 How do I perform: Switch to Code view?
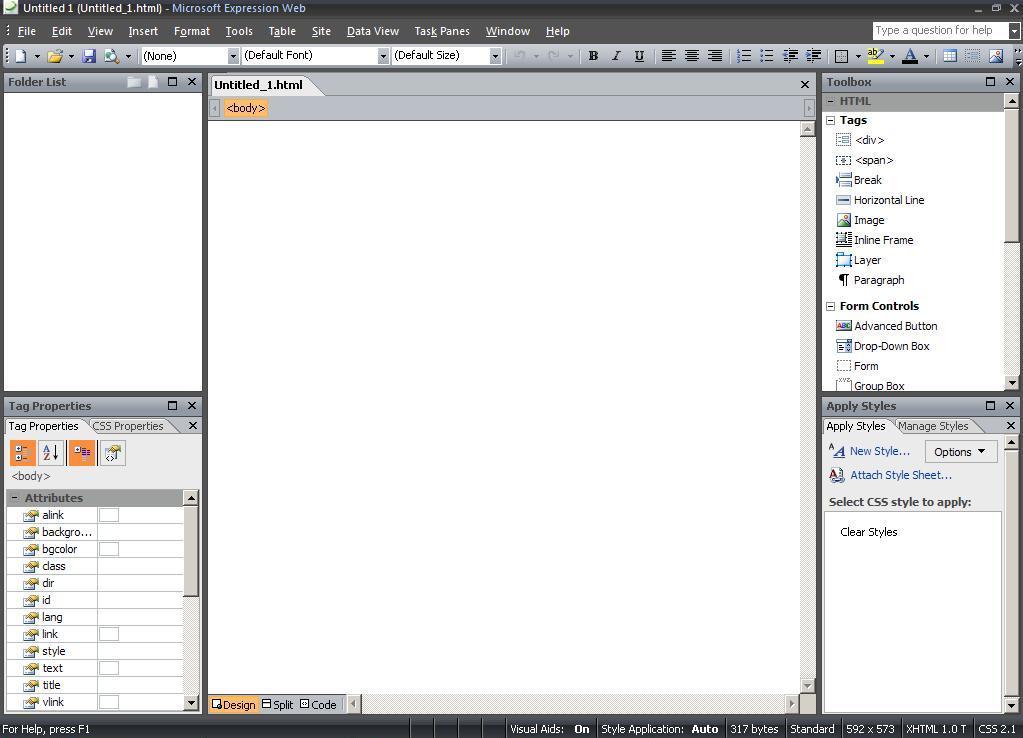click(x=318, y=705)
